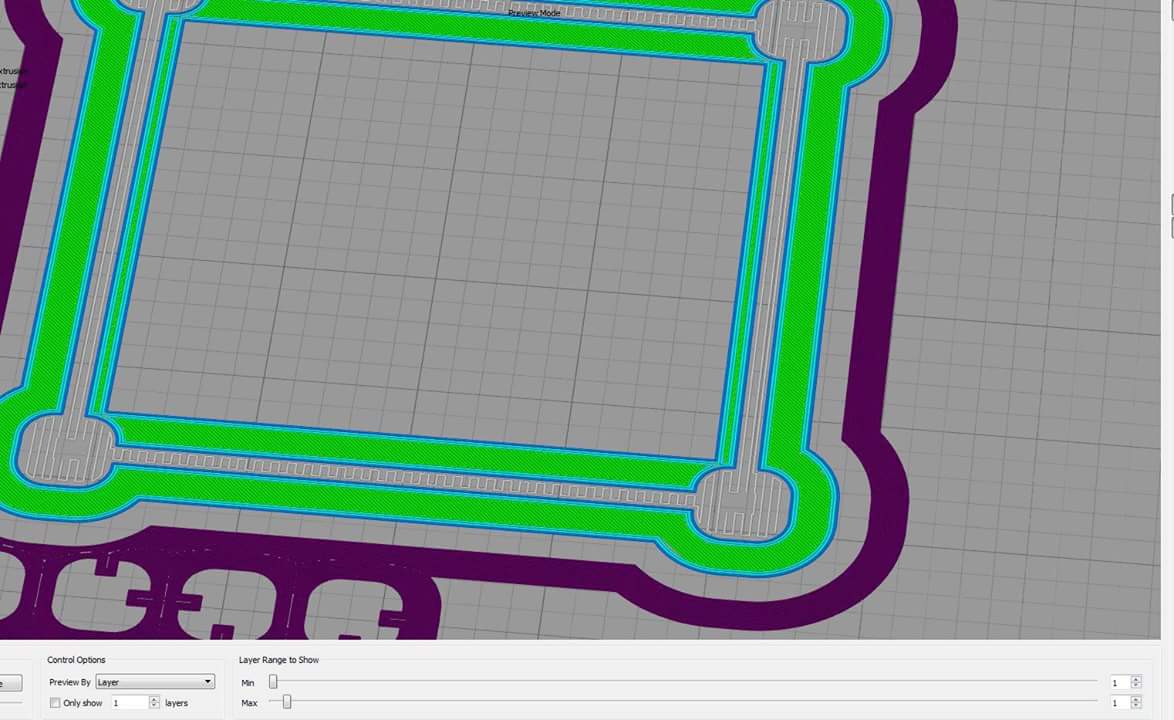Image resolution: width=1174 pixels, height=720 pixels.
Task: Select the Max layer value field
Action: tap(1119, 703)
